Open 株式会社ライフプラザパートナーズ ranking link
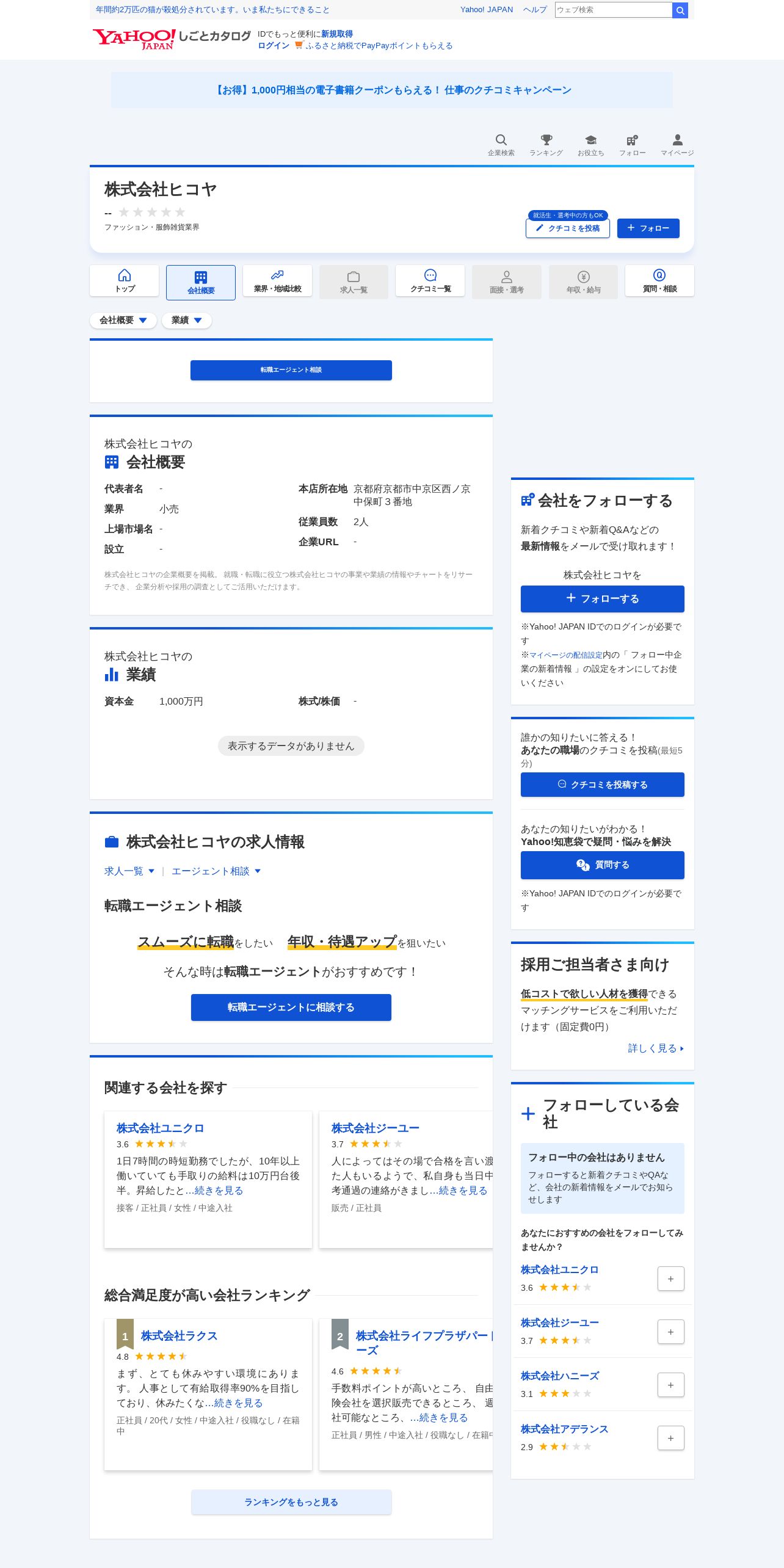This screenshot has width=784, height=1568. click(424, 1342)
